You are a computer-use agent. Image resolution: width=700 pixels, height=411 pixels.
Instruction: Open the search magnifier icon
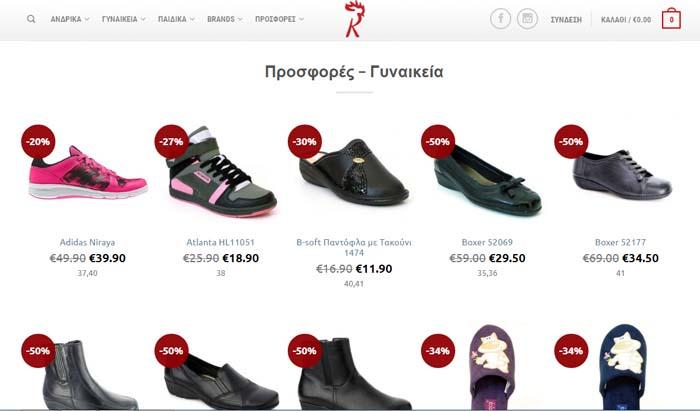pos(31,19)
